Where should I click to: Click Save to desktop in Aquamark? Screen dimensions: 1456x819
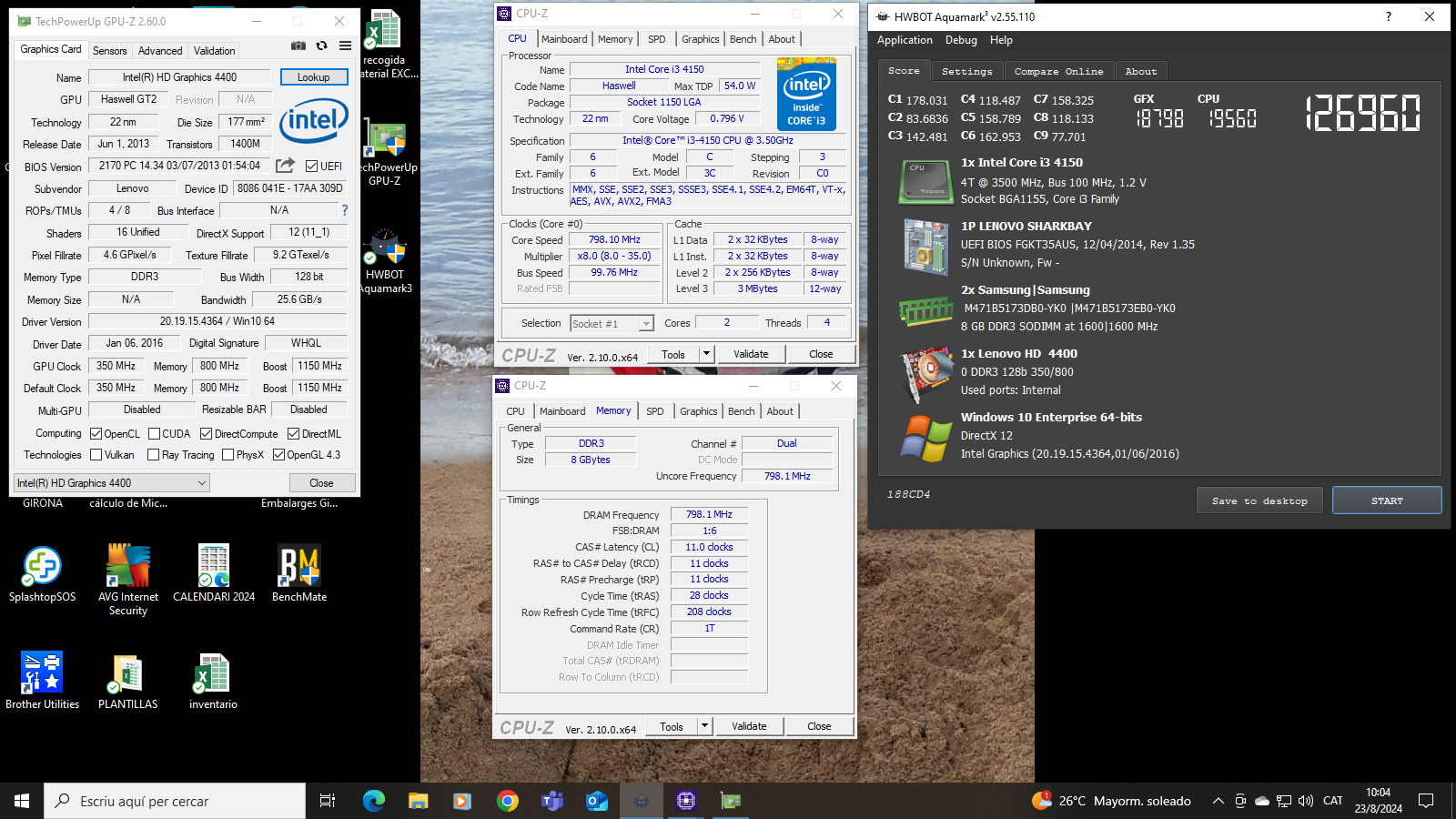(x=1259, y=500)
